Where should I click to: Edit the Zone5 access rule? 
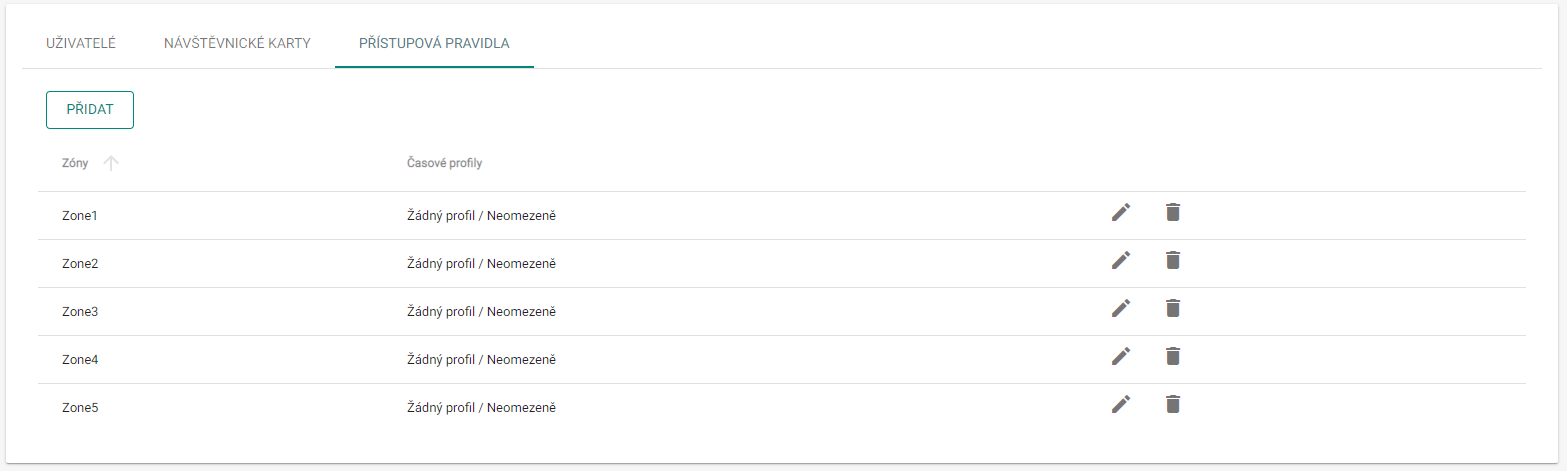tap(1121, 404)
